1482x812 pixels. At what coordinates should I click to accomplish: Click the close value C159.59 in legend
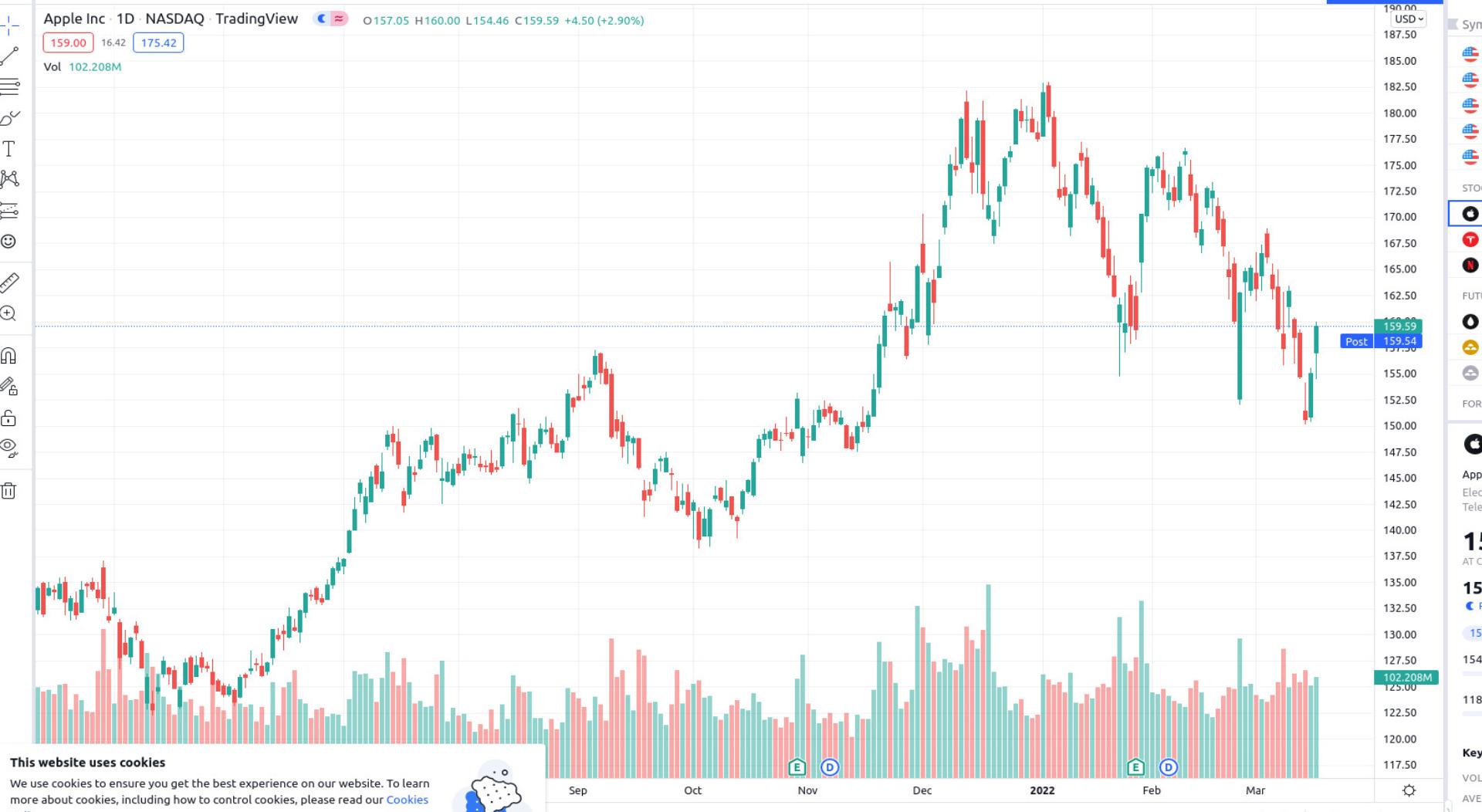536,21
